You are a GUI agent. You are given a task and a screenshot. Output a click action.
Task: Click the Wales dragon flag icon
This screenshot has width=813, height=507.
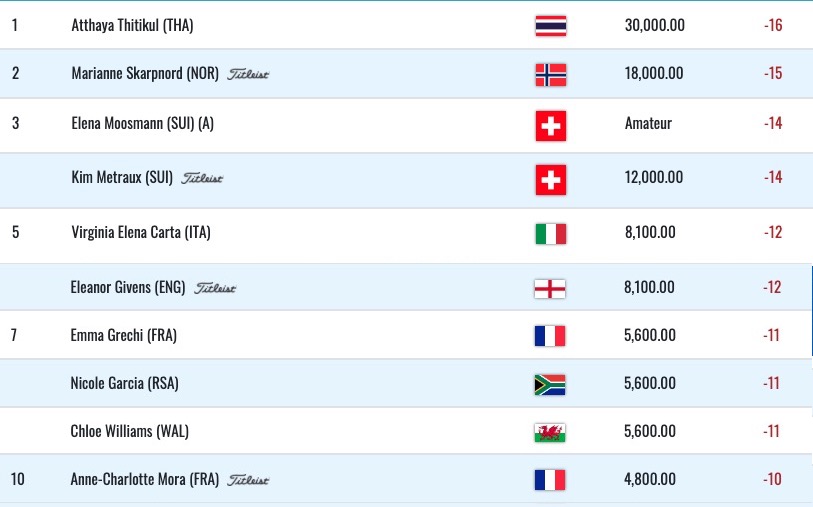pyautogui.click(x=550, y=432)
